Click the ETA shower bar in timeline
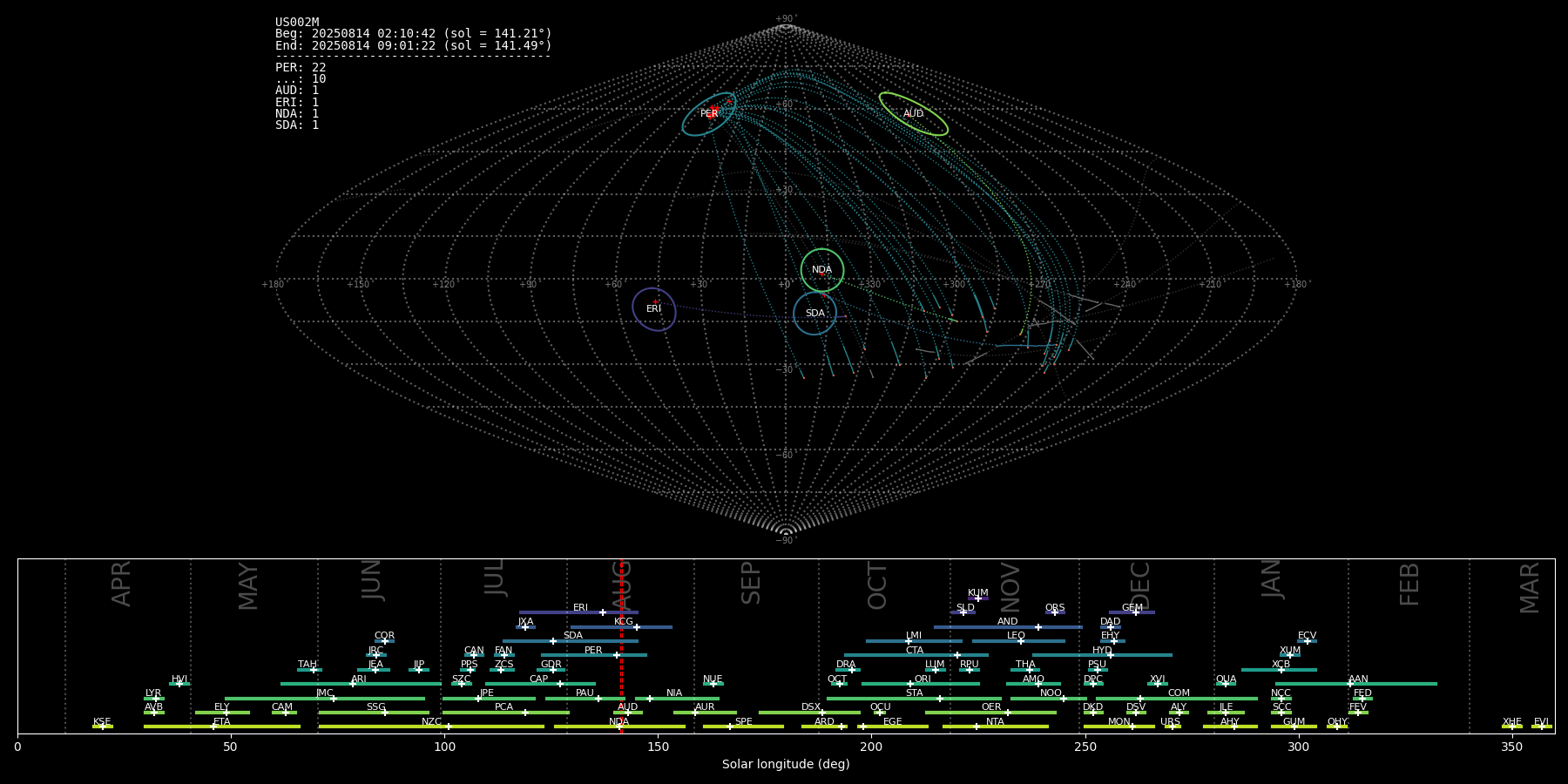This screenshot has width=1568, height=784. pyautogui.click(x=222, y=727)
